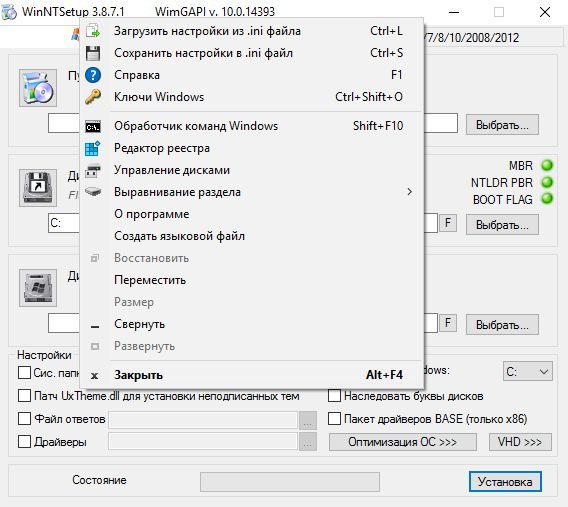Click the Управление дисками disk icon
568x507 pixels.
pos(93,171)
